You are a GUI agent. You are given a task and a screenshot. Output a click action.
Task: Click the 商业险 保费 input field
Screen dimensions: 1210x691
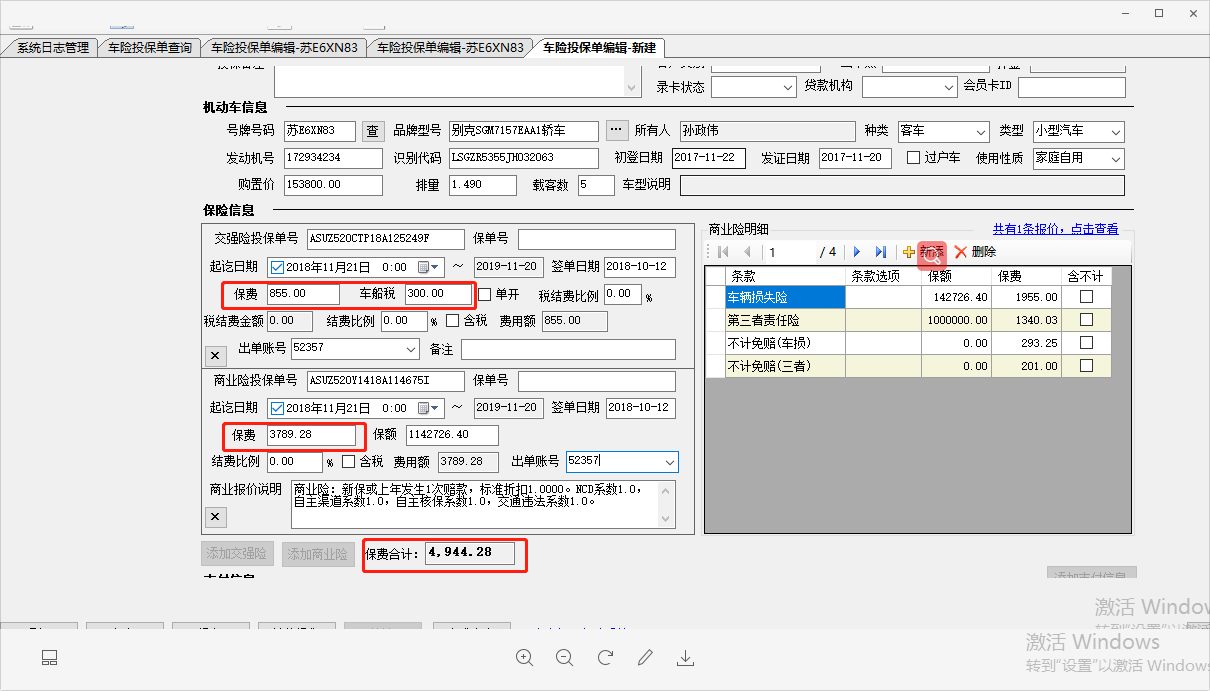point(310,435)
